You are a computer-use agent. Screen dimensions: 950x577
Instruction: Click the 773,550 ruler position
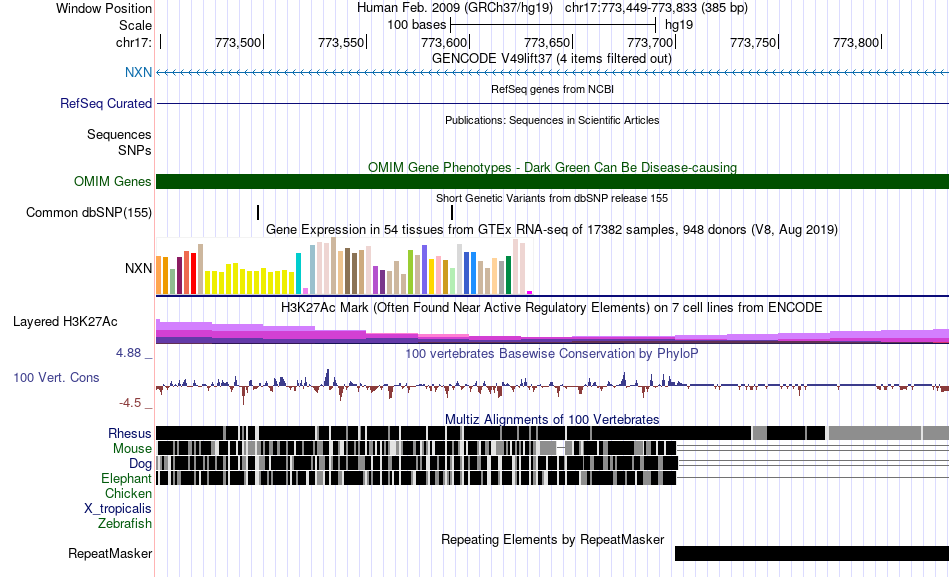click(341, 42)
